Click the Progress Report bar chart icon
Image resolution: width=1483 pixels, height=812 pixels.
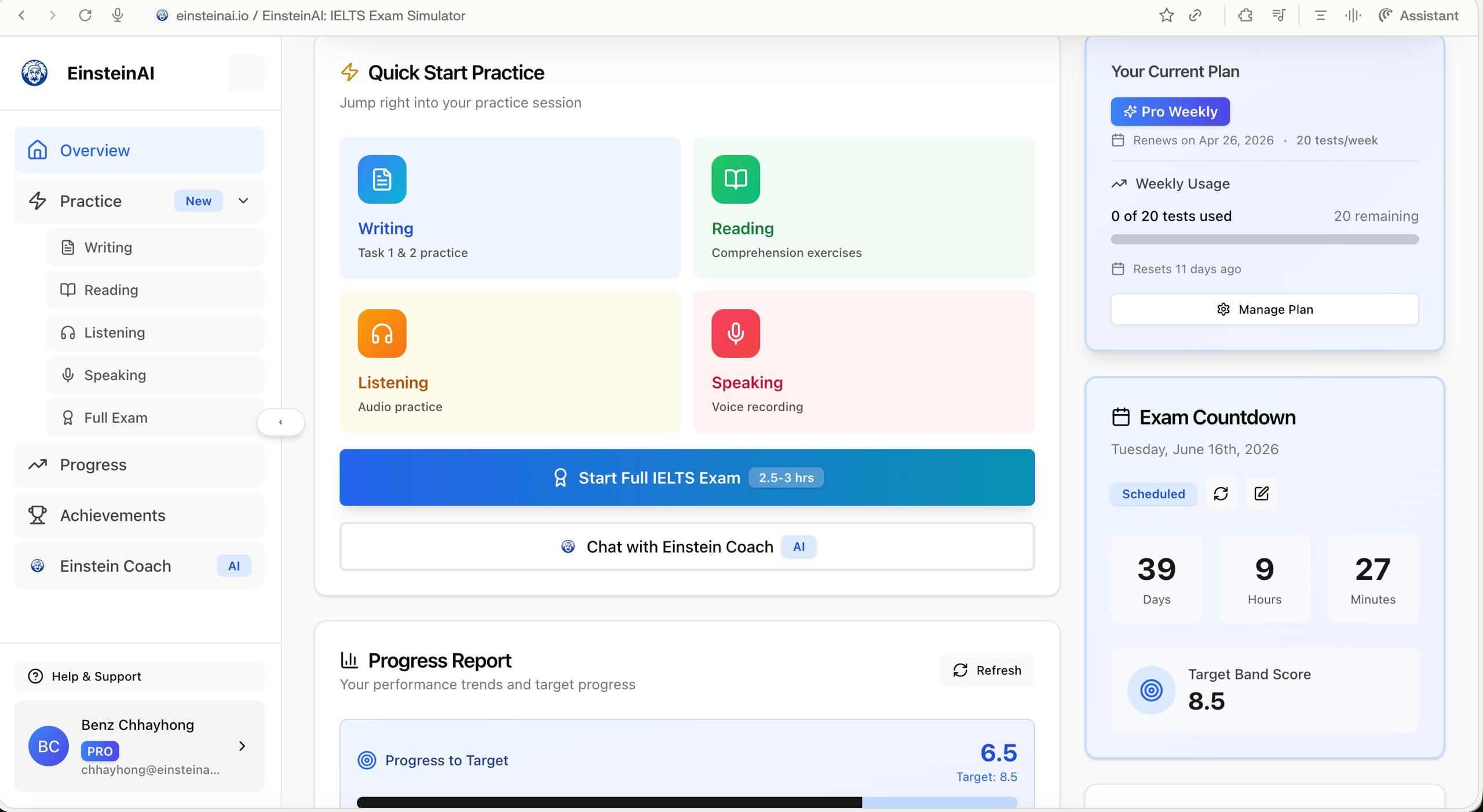(349, 660)
